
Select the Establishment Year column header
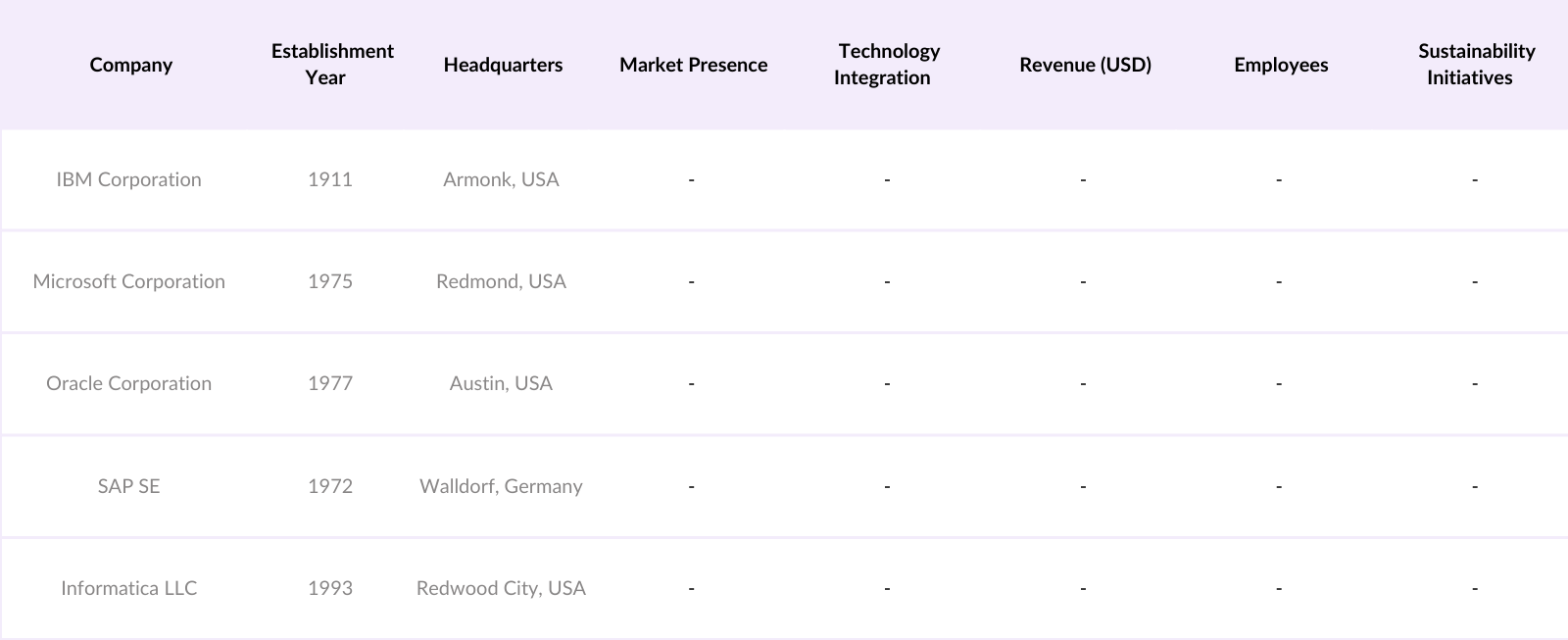tap(332, 65)
